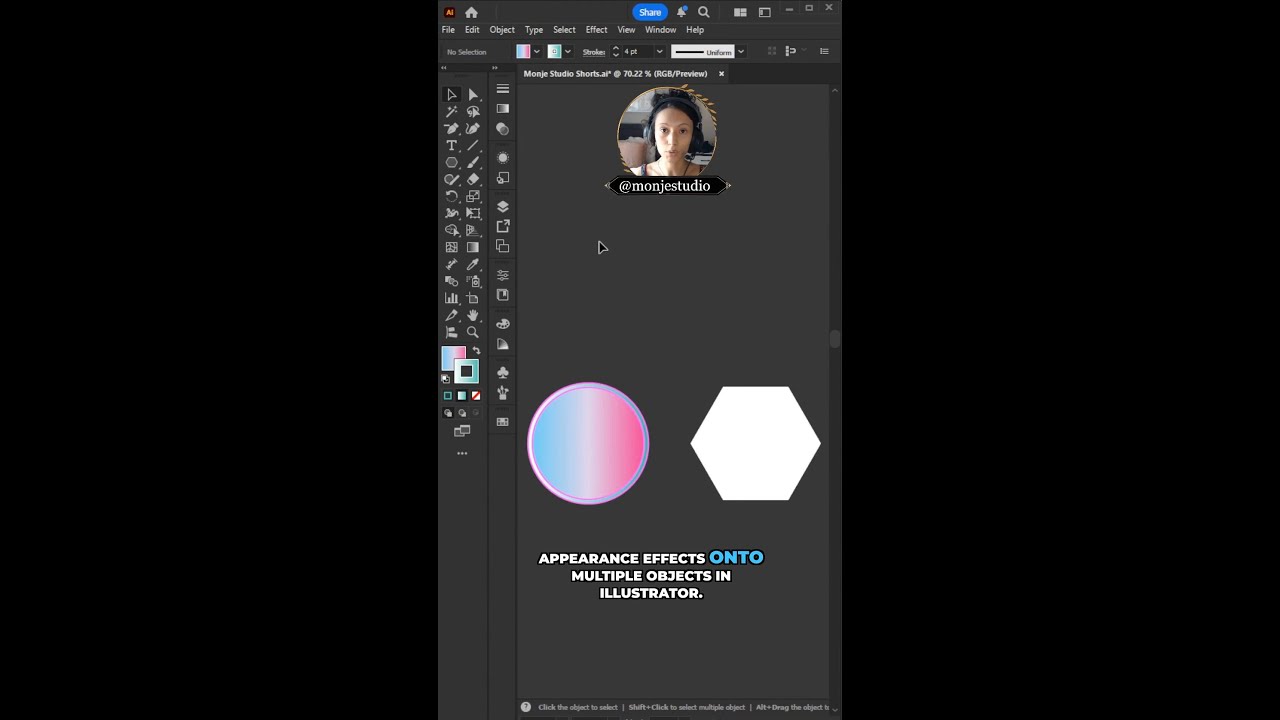The height and width of the screenshot is (720, 1280).
Task: Select the Hand tool
Action: [x=473, y=316]
